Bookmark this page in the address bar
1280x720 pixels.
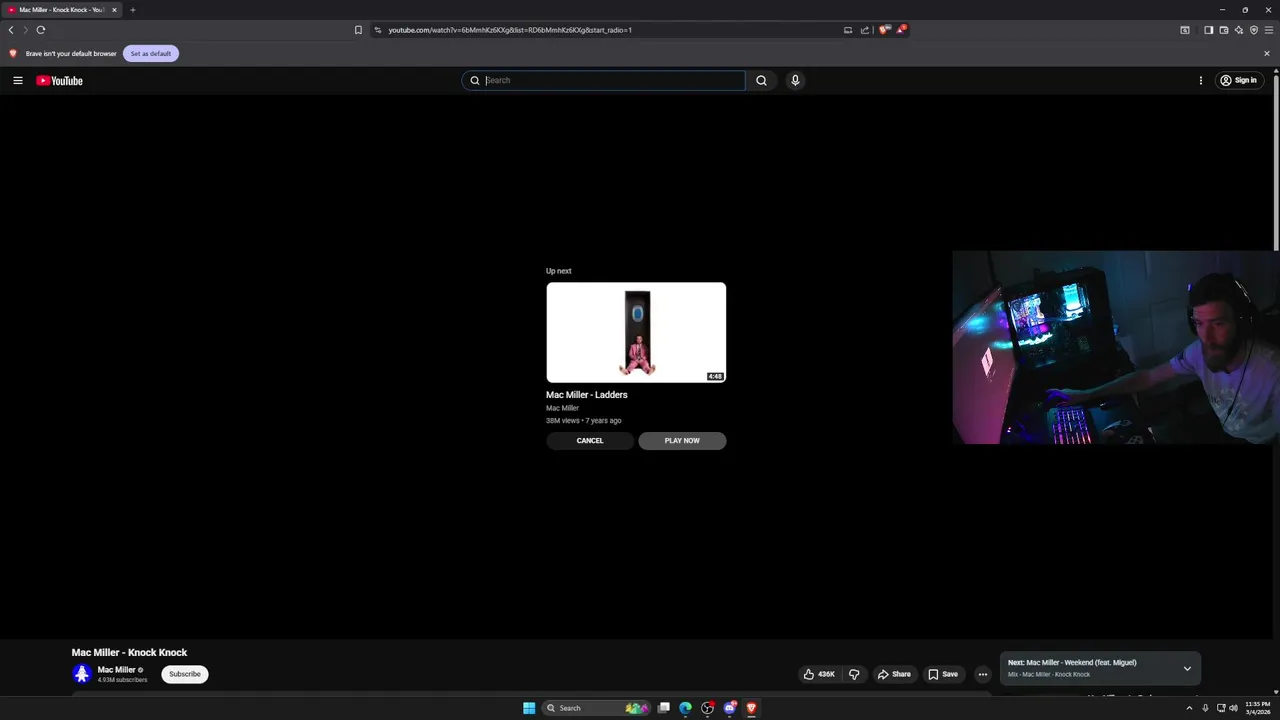point(358,30)
